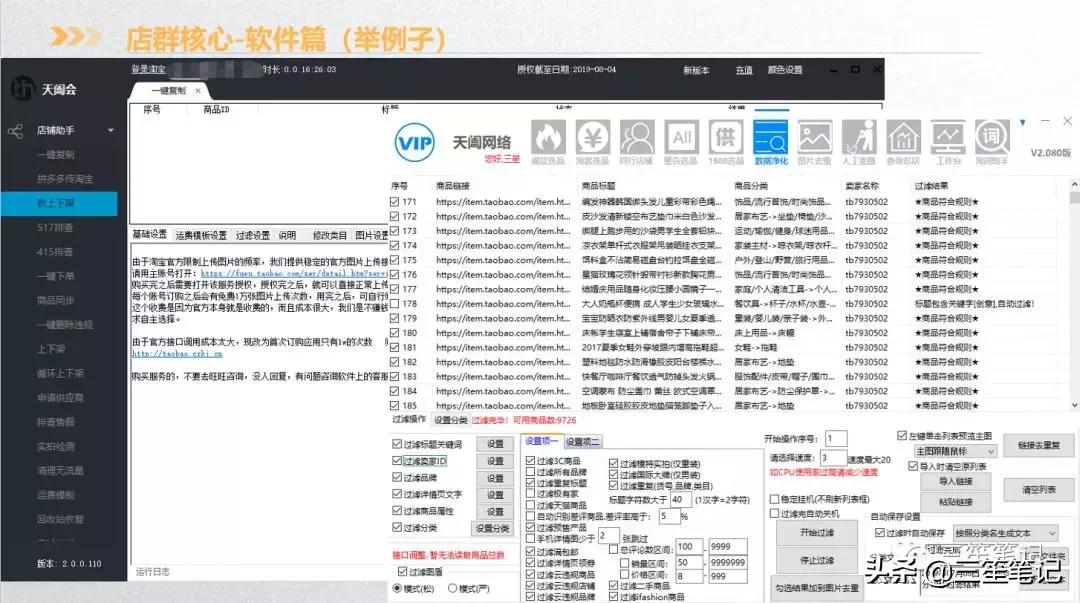Click the 工作台 icon

pyautogui.click(x=947, y=140)
